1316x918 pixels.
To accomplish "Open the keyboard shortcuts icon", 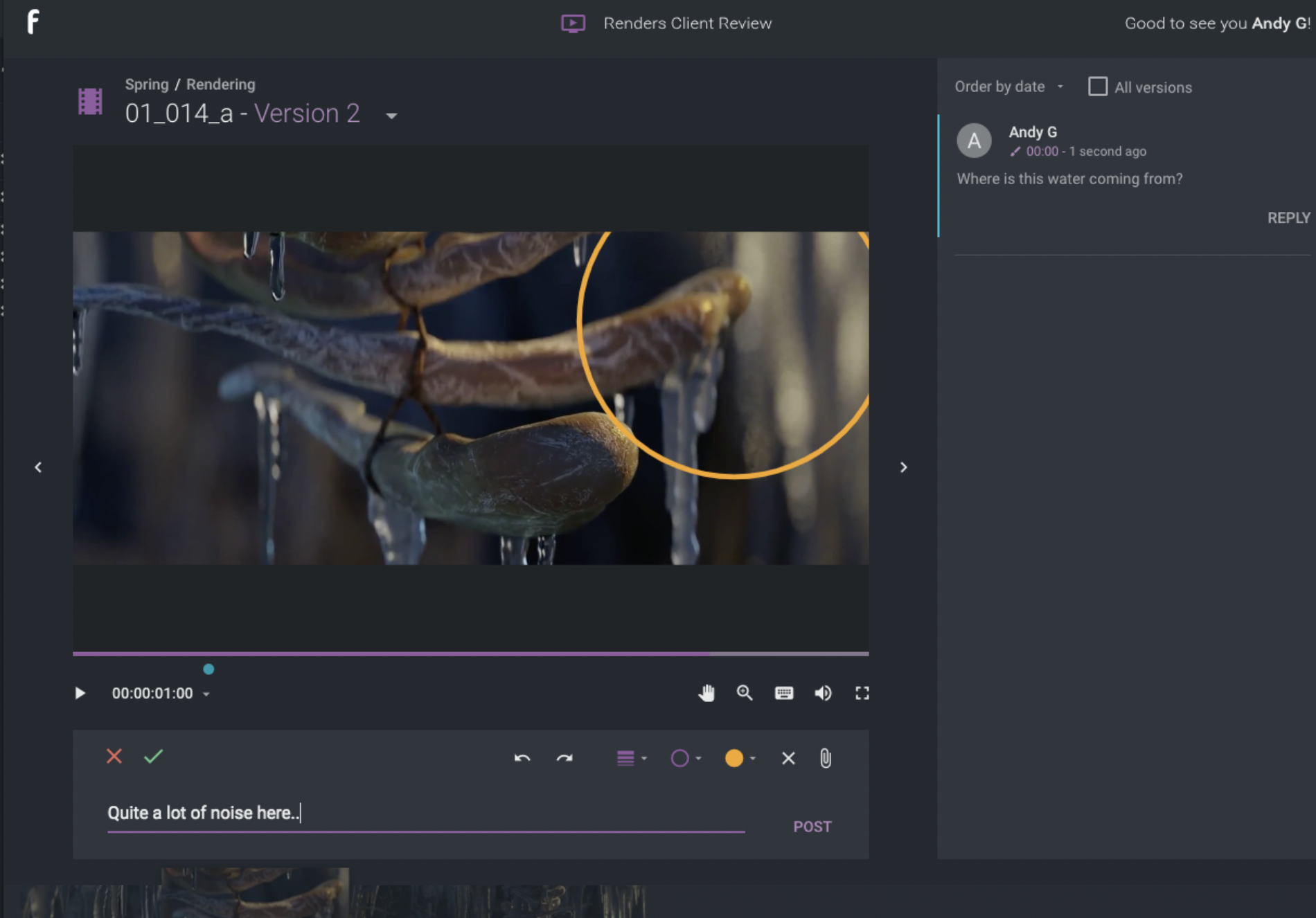I will 783,693.
